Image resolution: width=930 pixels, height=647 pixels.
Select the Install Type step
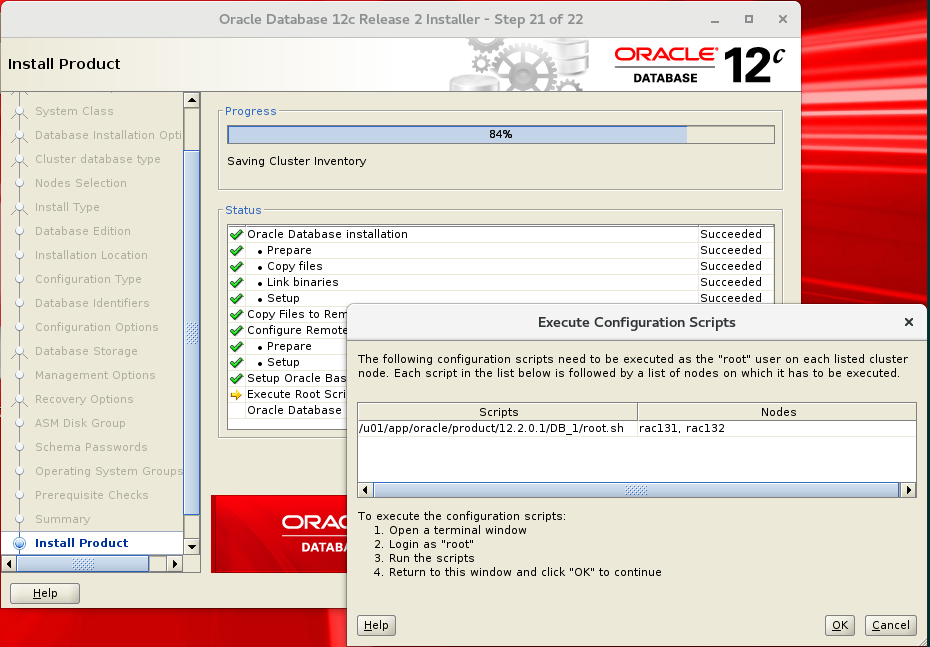(x=67, y=207)
